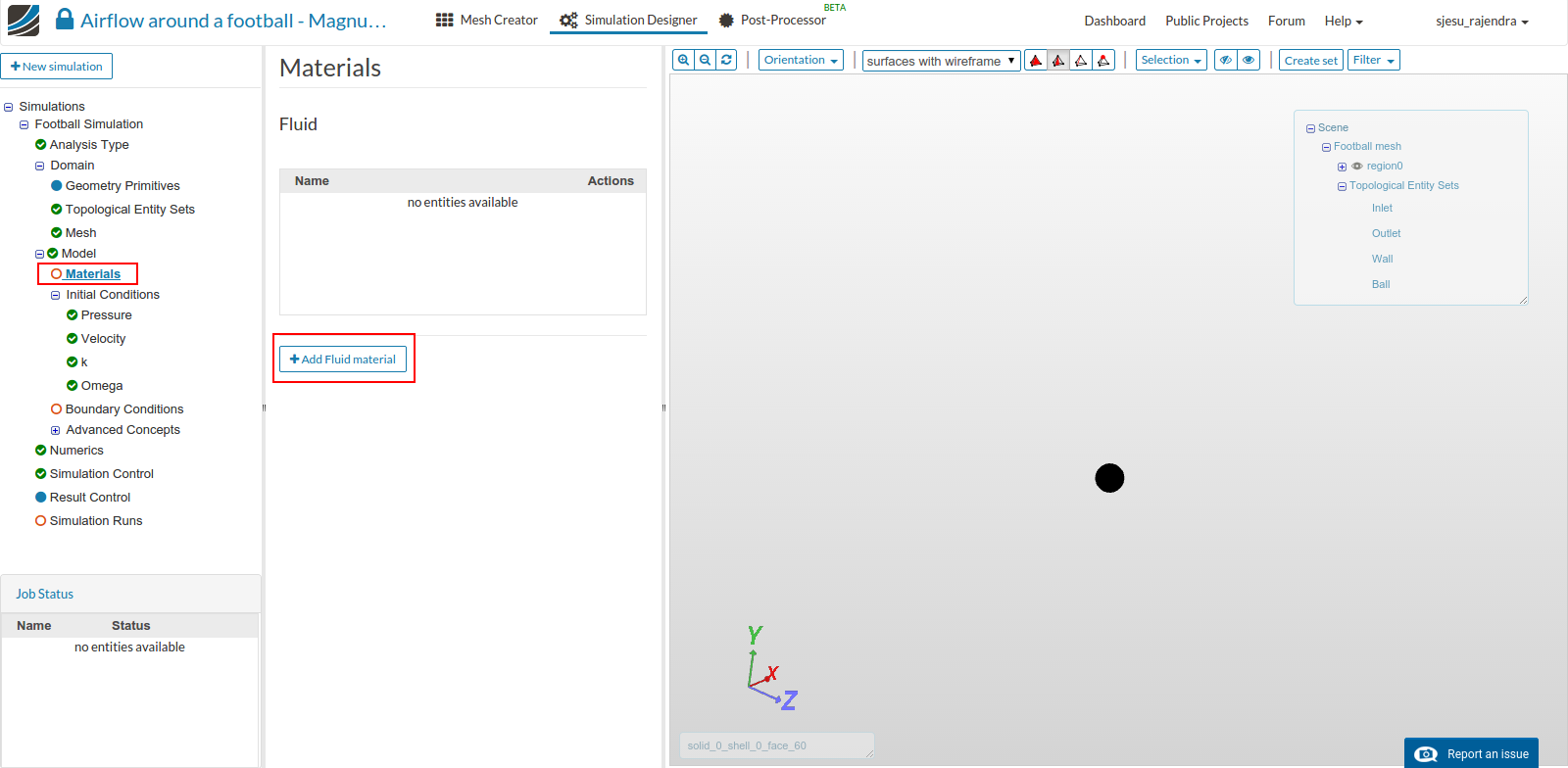Image resolution: width=1568 pixels, height=768 pixels.
Task: Collapse the Football Simulation node
Action: (x=24, y=125)
